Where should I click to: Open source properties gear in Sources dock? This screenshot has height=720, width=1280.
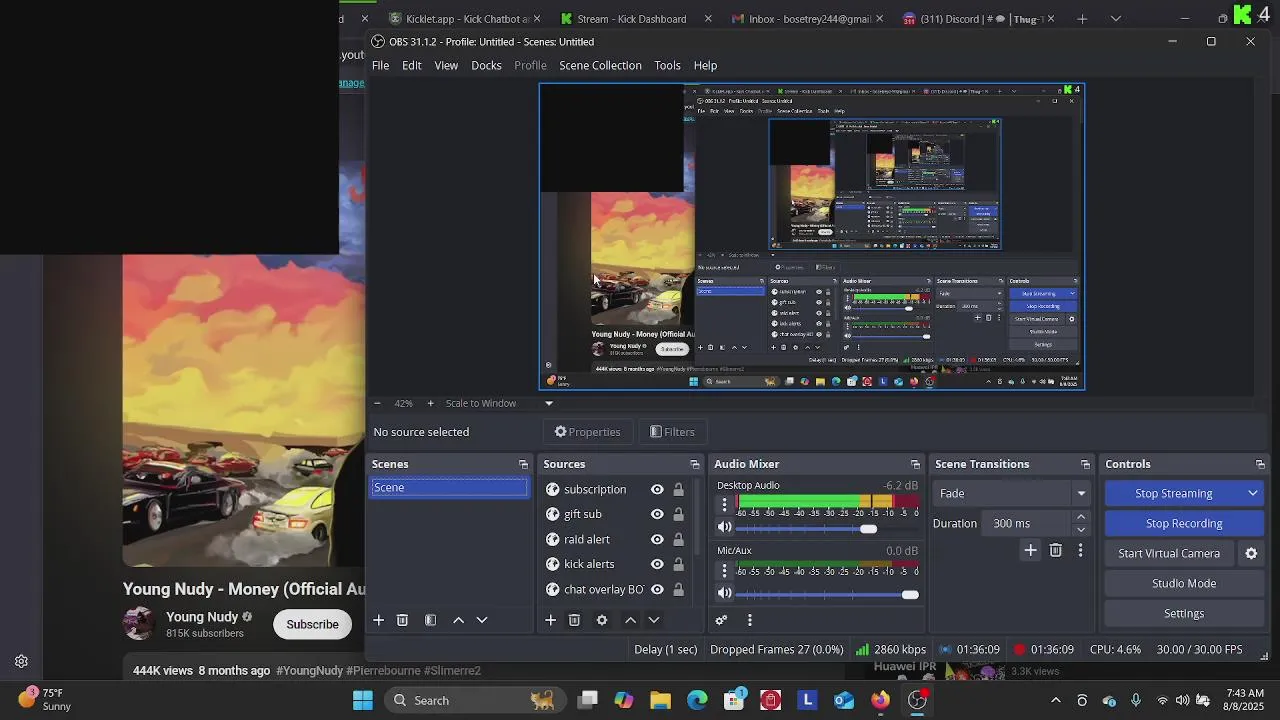pyautogui.click(x=602, y=620)
